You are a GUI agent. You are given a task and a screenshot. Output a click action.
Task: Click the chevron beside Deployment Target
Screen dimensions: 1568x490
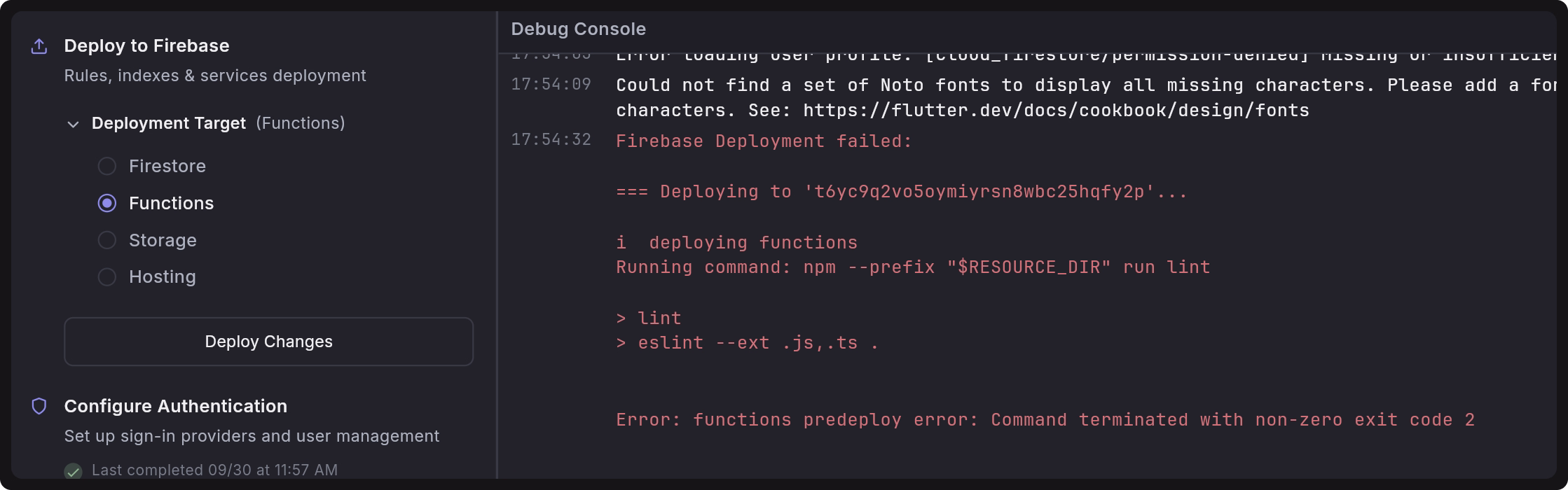(71, 124)
